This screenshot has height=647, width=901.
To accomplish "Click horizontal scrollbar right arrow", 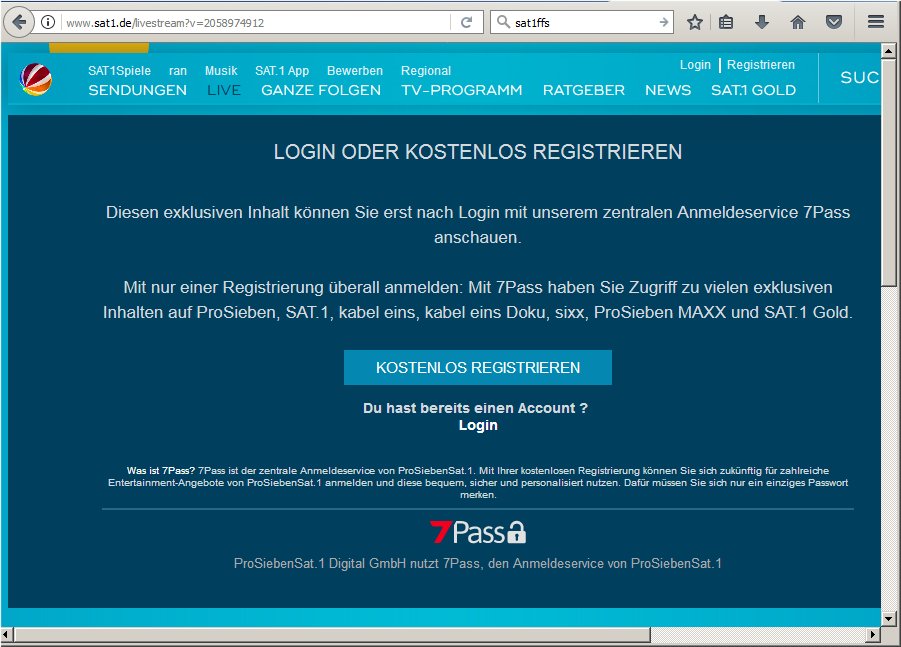I will (x=873, y=635).
